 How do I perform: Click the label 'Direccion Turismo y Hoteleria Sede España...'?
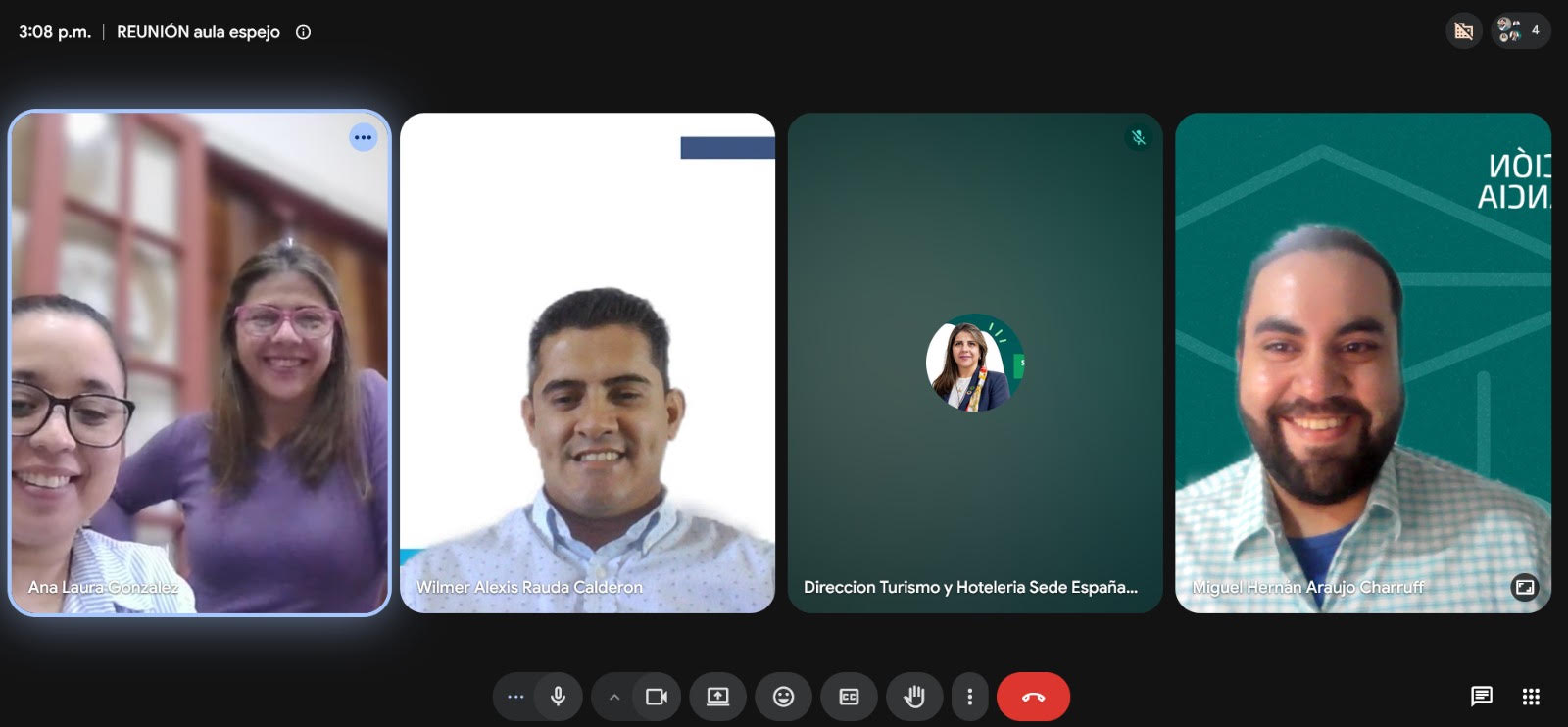(x=970, y=587)
